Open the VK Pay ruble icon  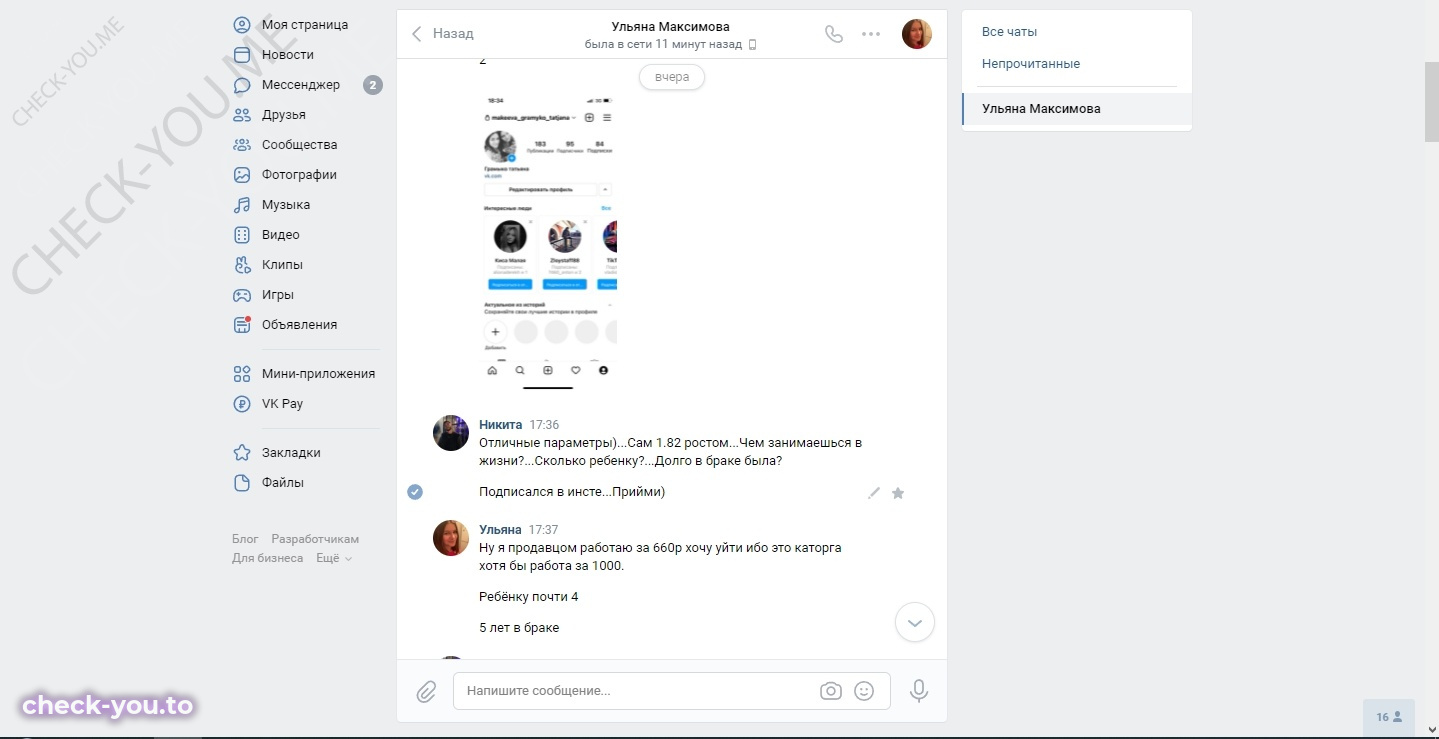pos(242,404)
